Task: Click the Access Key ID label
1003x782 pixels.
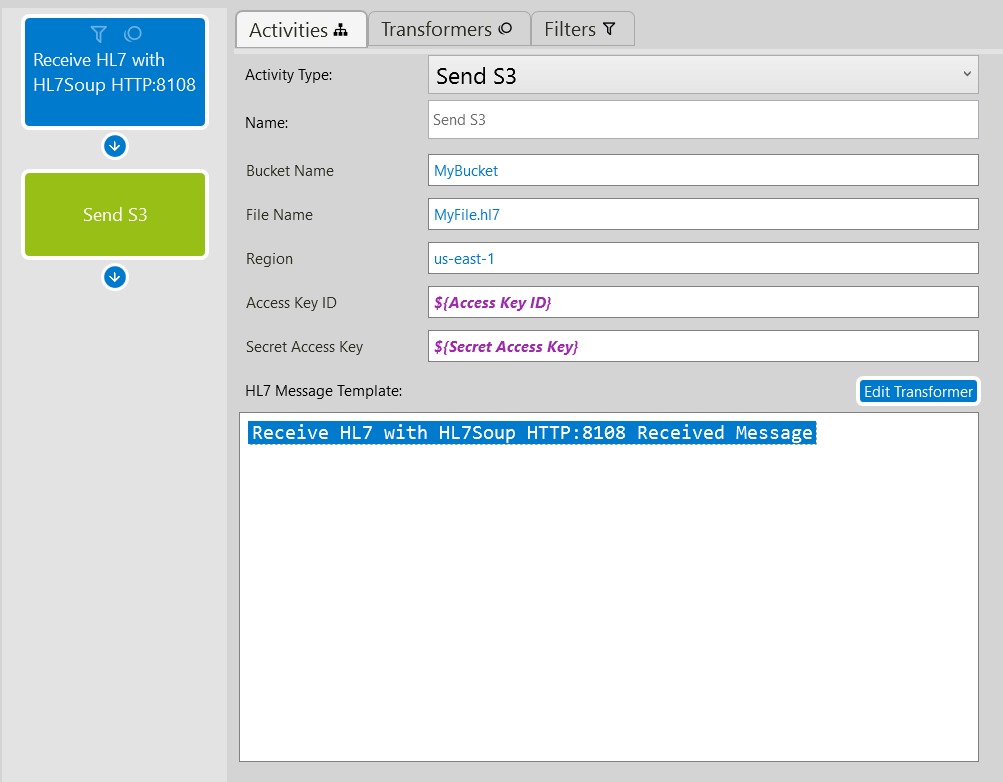Action: [291, 302]
